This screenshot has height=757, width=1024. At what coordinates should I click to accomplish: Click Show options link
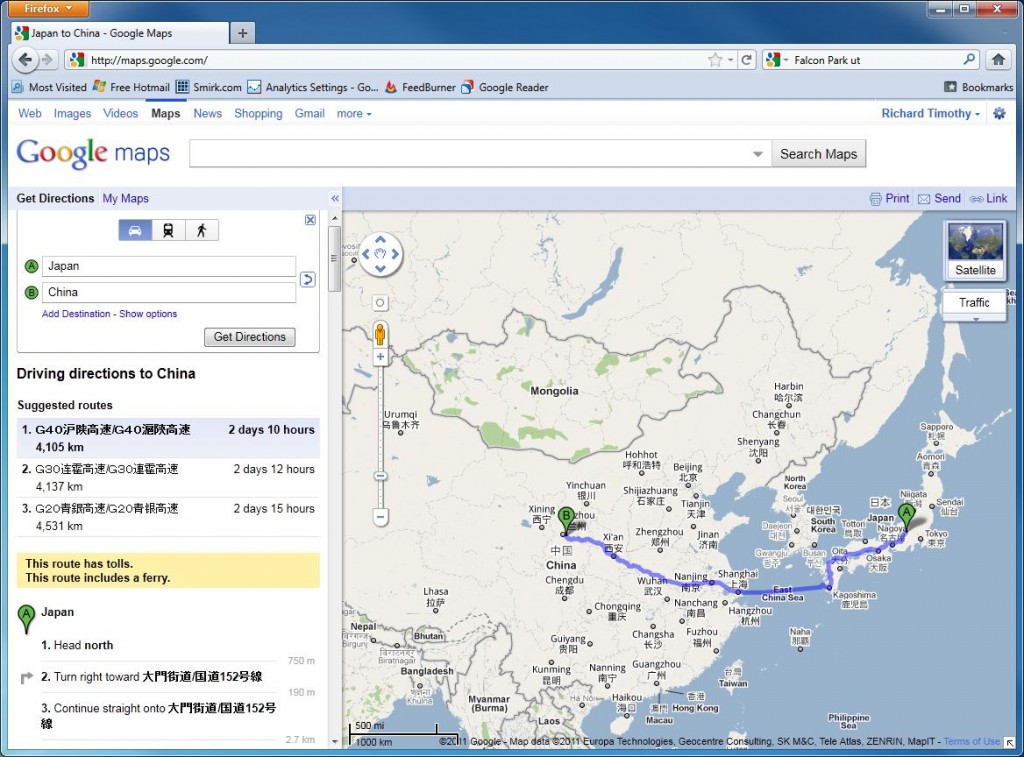tap(148, 314)
